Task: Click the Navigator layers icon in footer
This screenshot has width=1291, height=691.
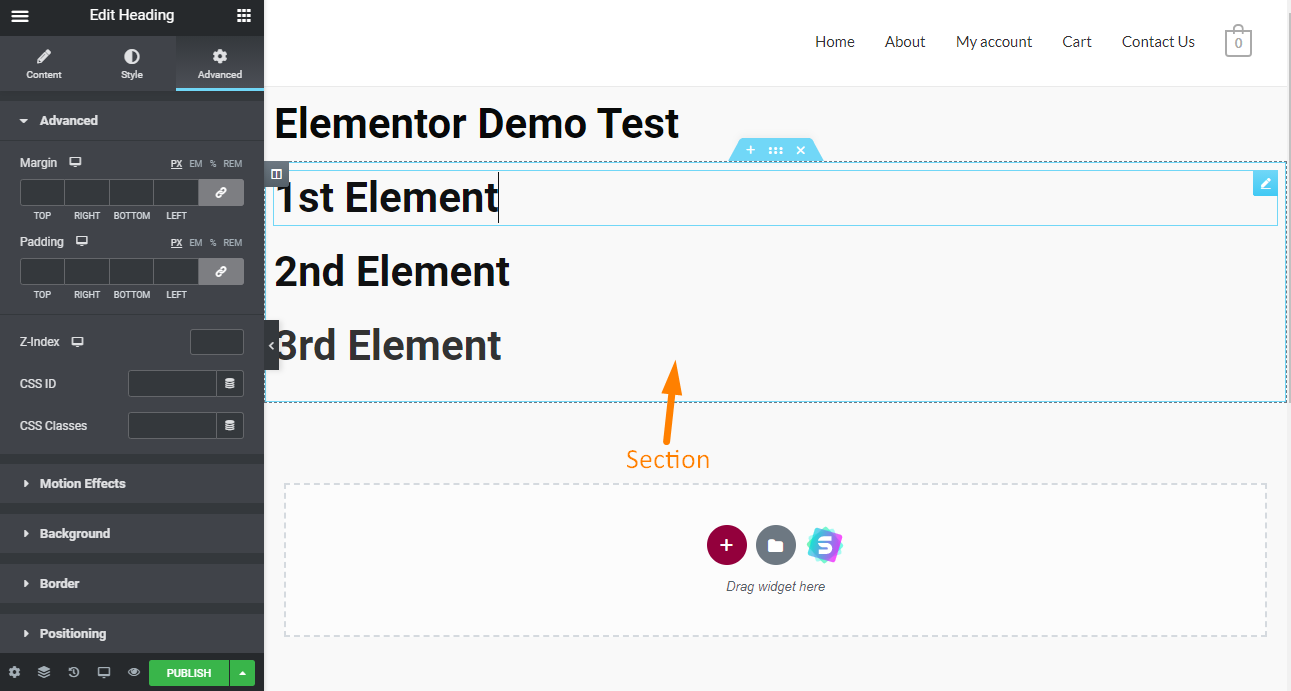Action: point(44,672)
